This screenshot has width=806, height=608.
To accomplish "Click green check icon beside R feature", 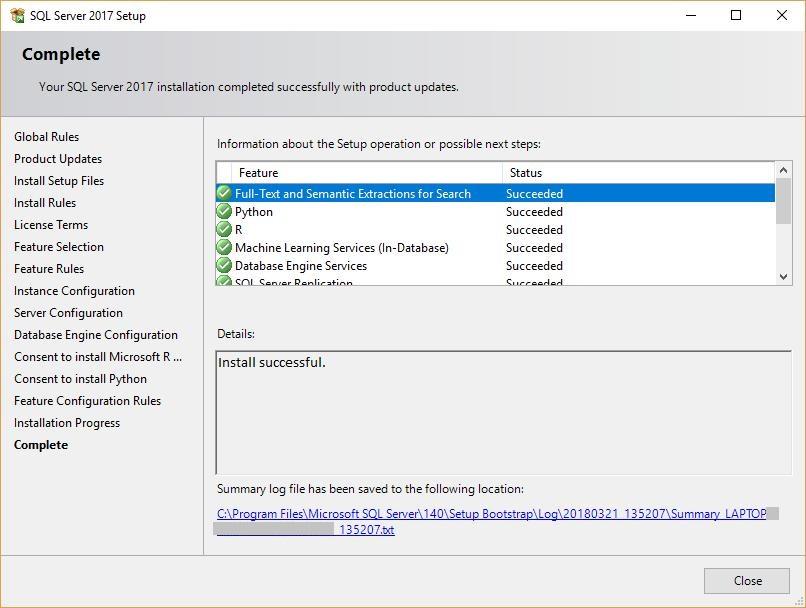I will tap(224, 229).
